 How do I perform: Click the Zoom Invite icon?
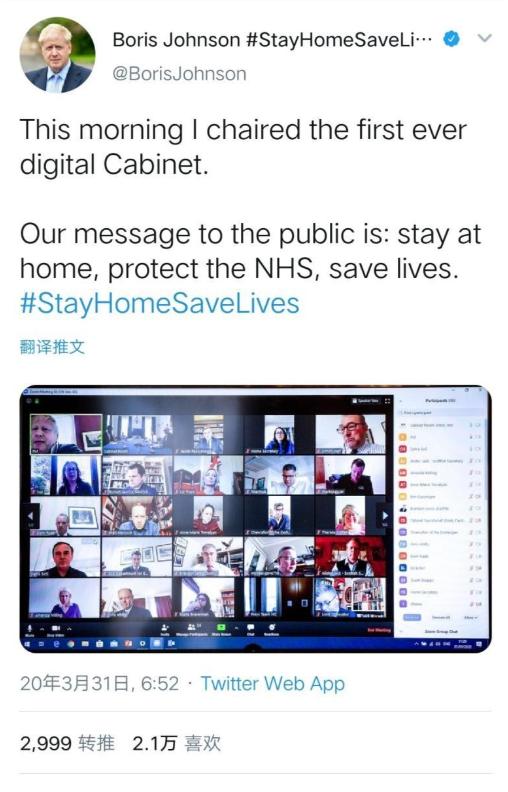[165, 628]
